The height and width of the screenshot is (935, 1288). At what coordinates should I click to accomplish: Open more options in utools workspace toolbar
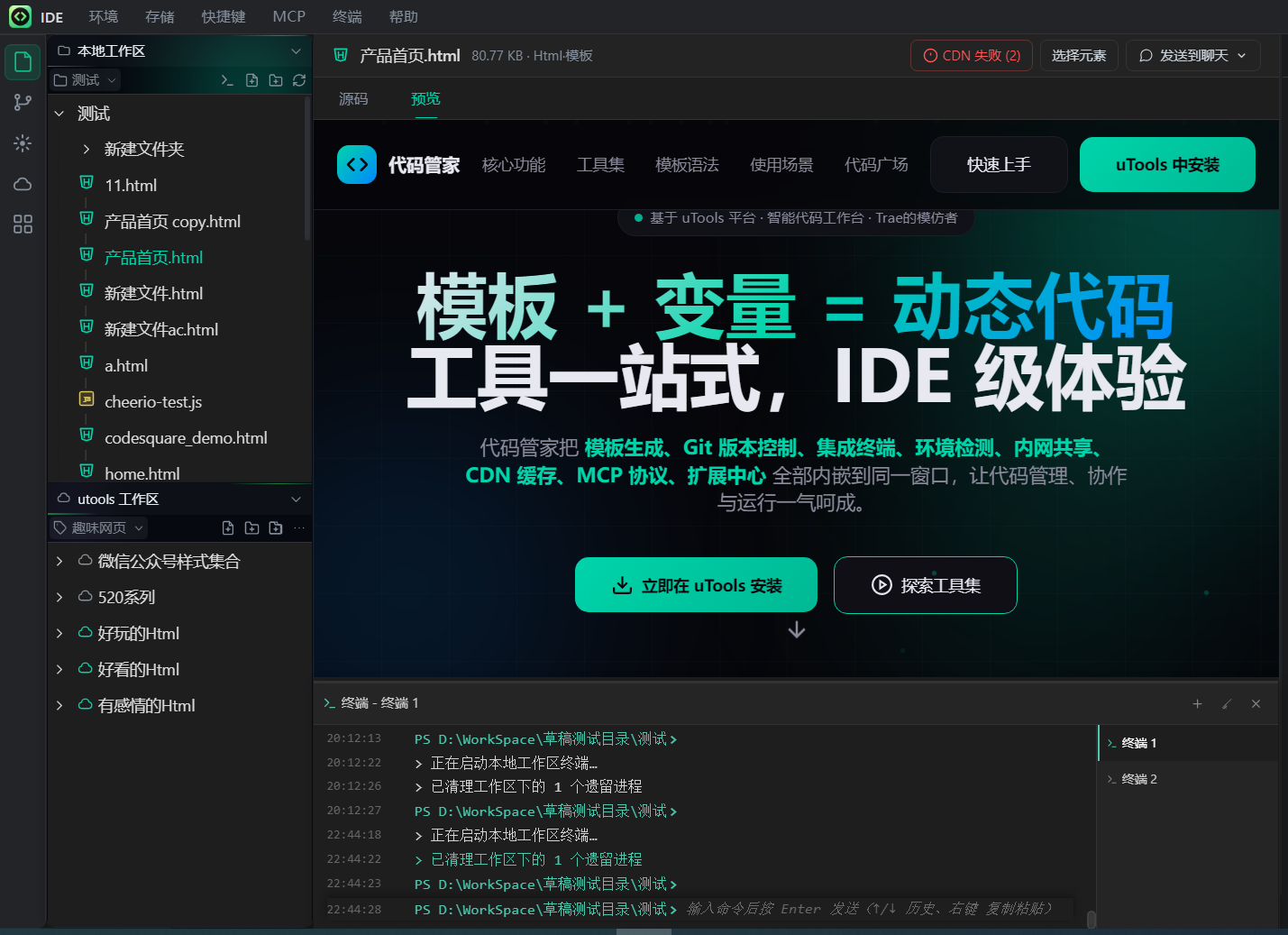299,527
